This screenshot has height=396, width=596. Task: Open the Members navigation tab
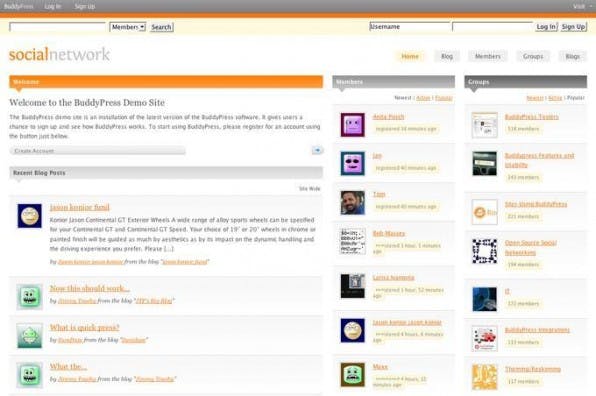[488, 56]
